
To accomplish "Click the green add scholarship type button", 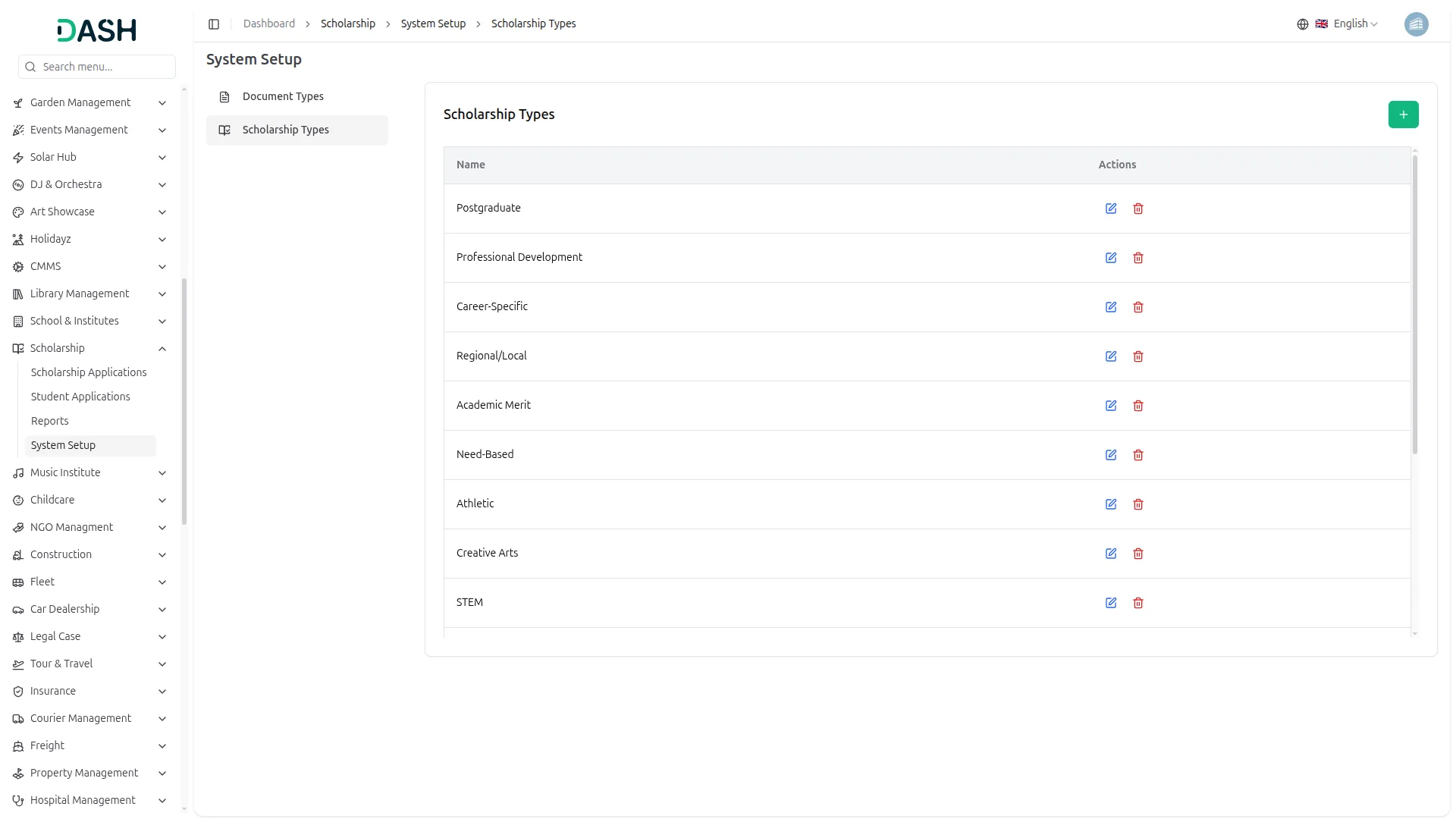I will [1403, 115].
